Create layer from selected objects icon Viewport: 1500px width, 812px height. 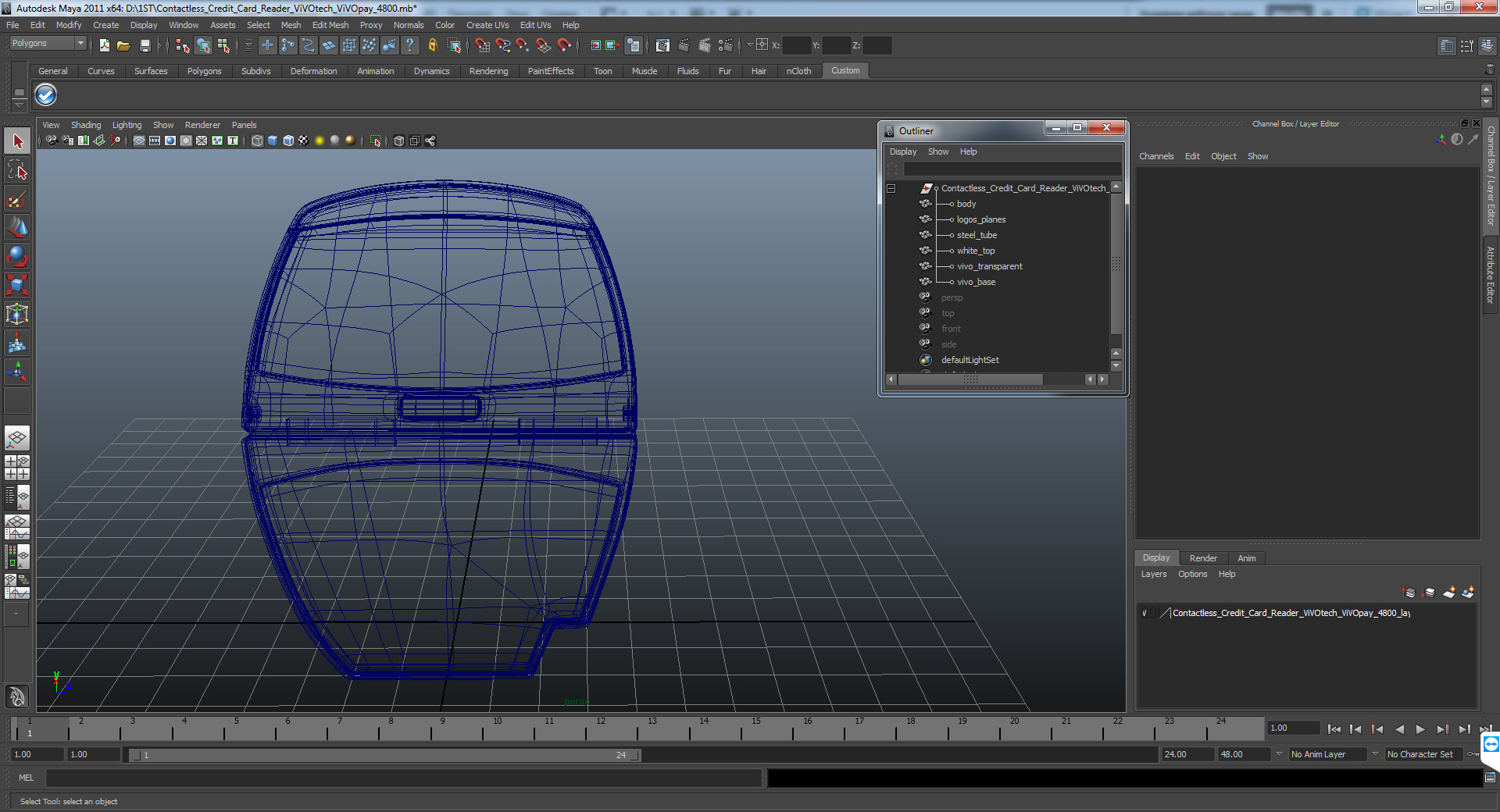(x=1468, y=593)
